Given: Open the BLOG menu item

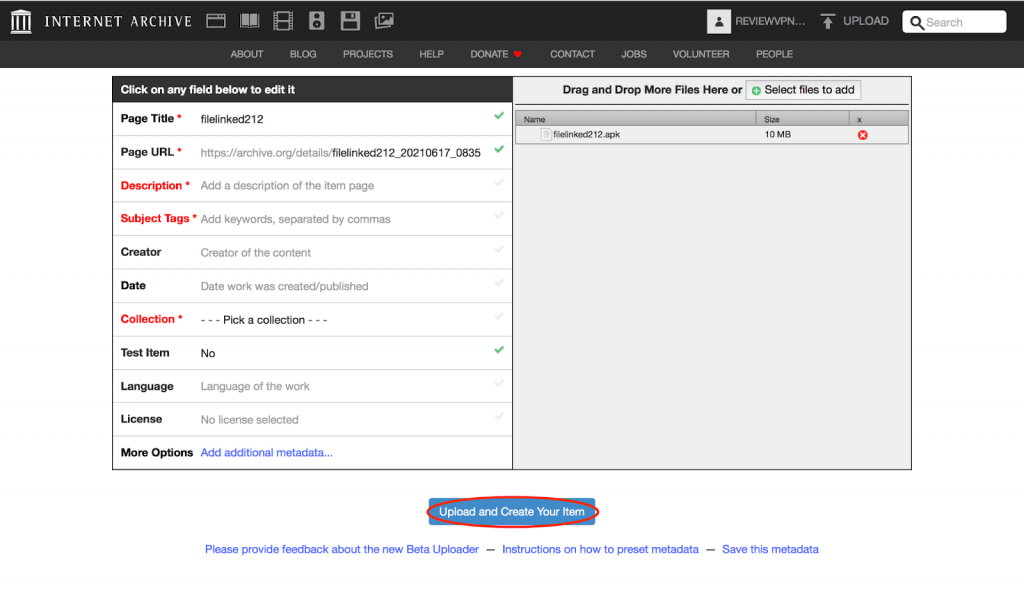Looking at the screenshot, I should coord(303,54).
